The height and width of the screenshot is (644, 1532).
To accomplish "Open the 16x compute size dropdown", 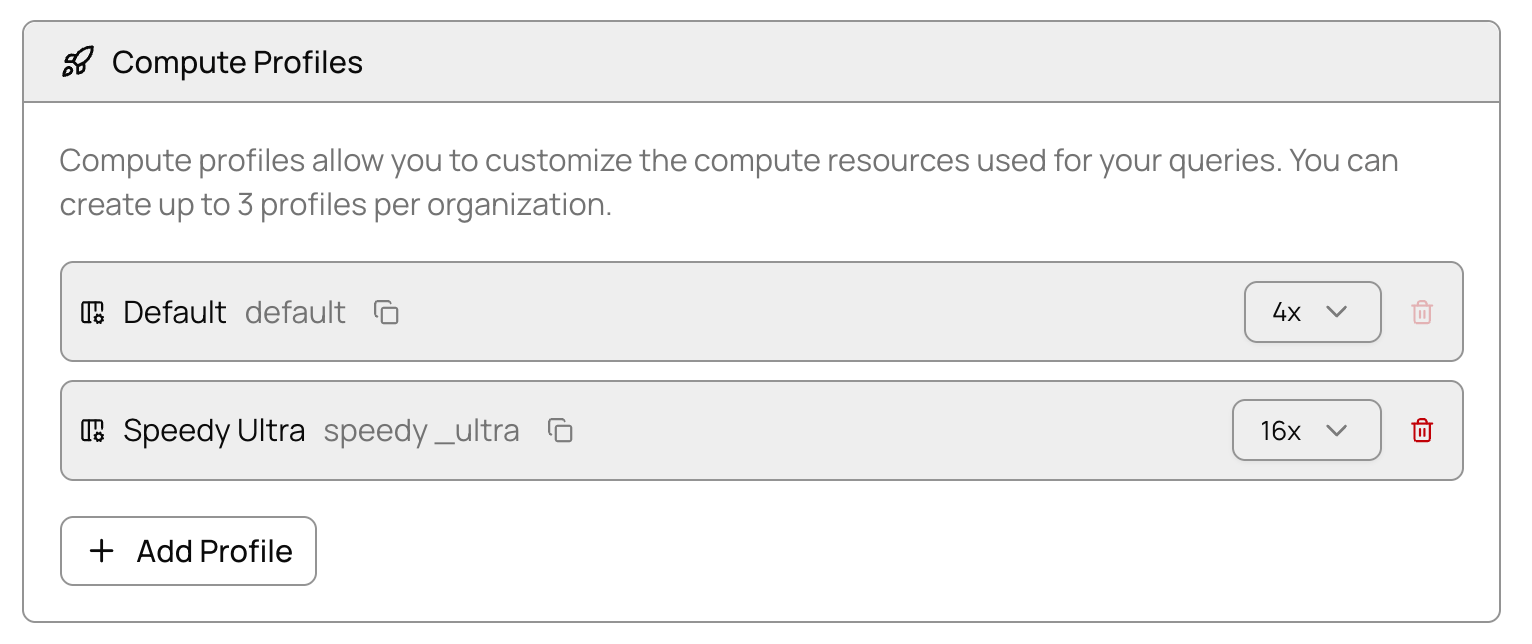I will click(x=1305, y=431).
